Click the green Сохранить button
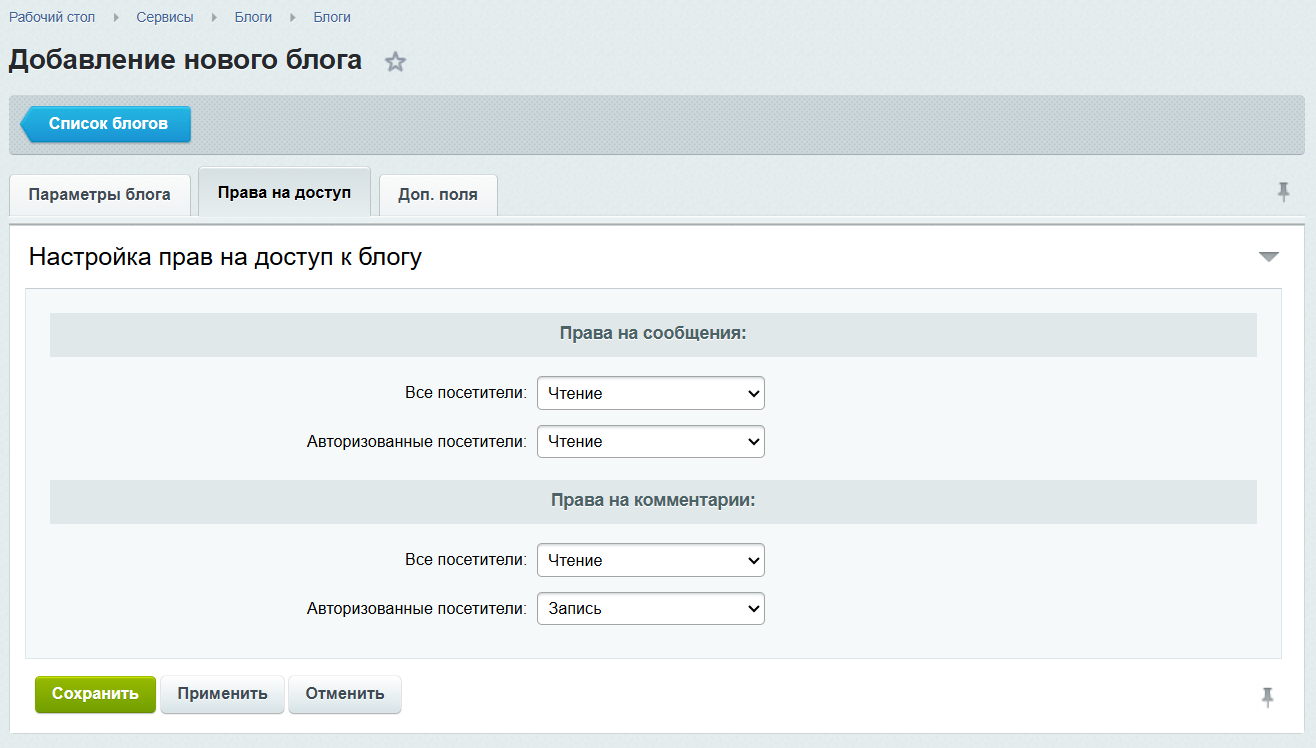 coord(95,694)
